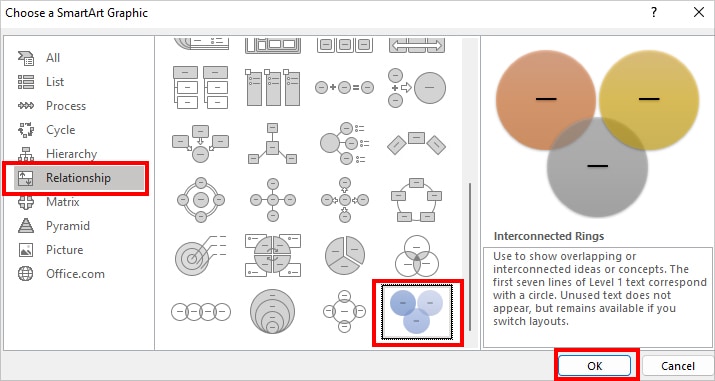Viewport: 715px width, 381px height.
Task: Click the Cancel button
Action: pos(678,366)
